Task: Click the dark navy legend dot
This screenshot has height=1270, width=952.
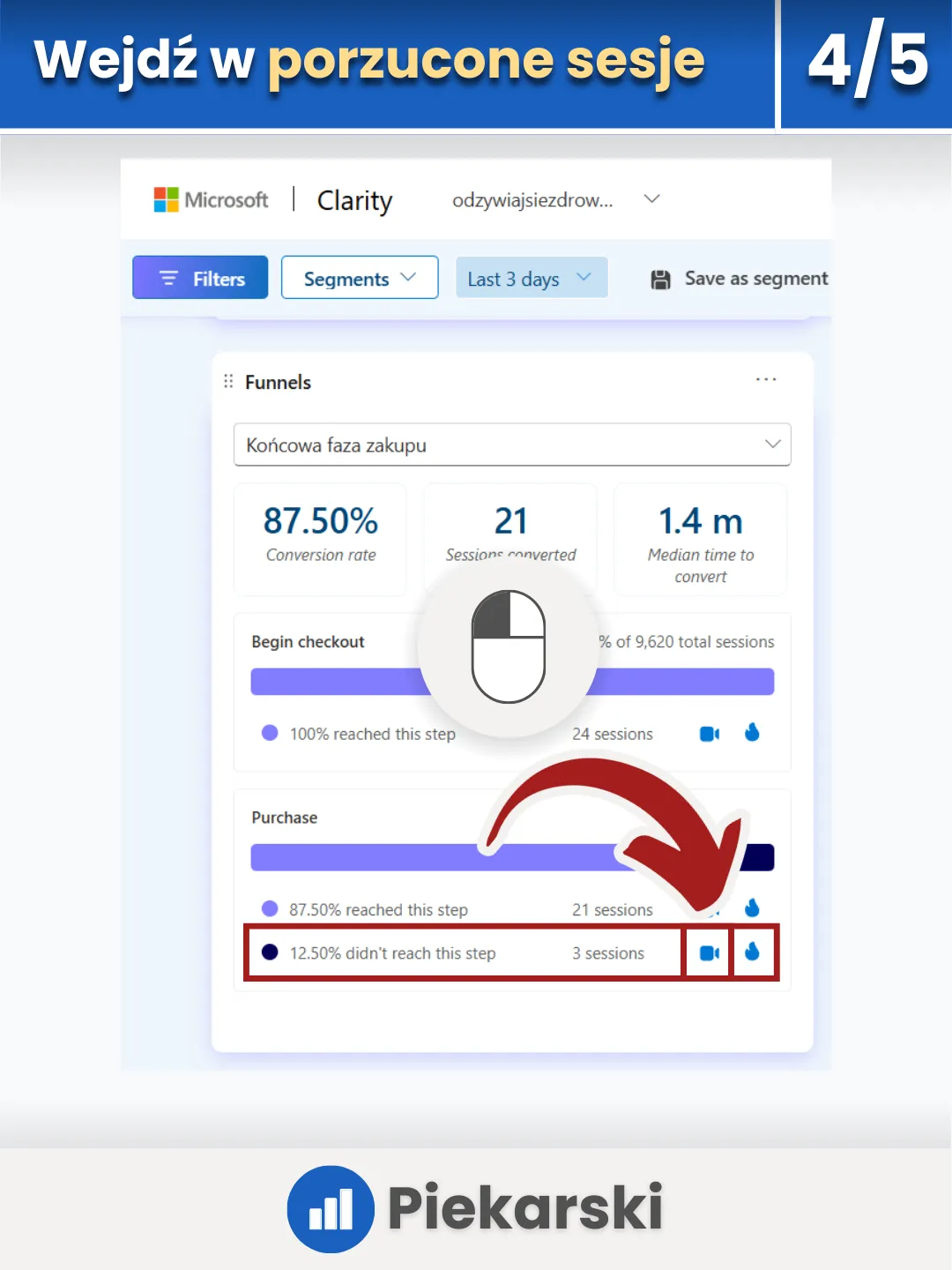Action: pyautogui.click(x=270, y=952)
